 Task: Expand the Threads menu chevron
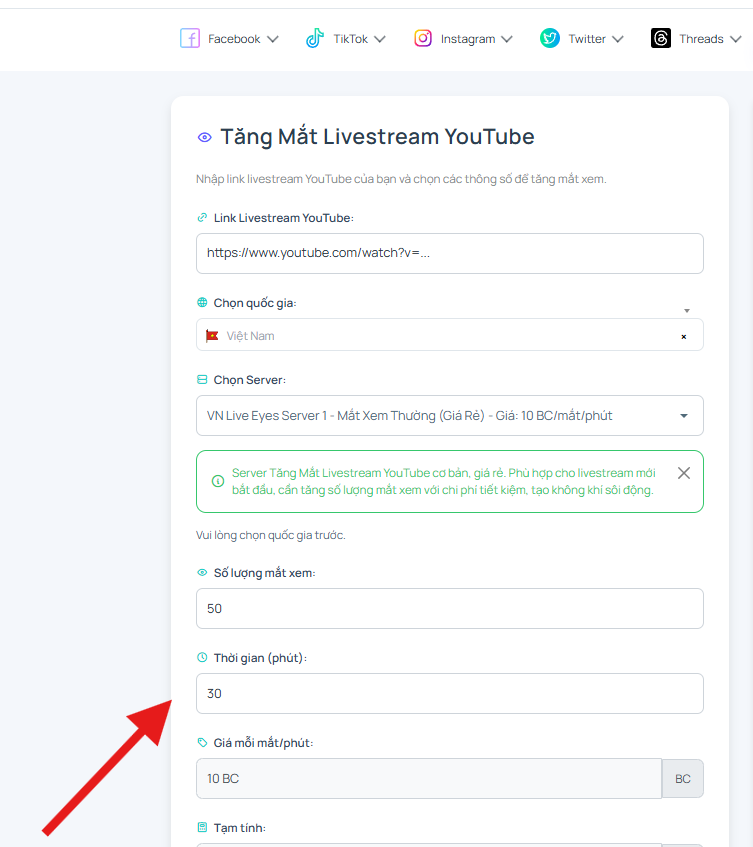[735, 39]
